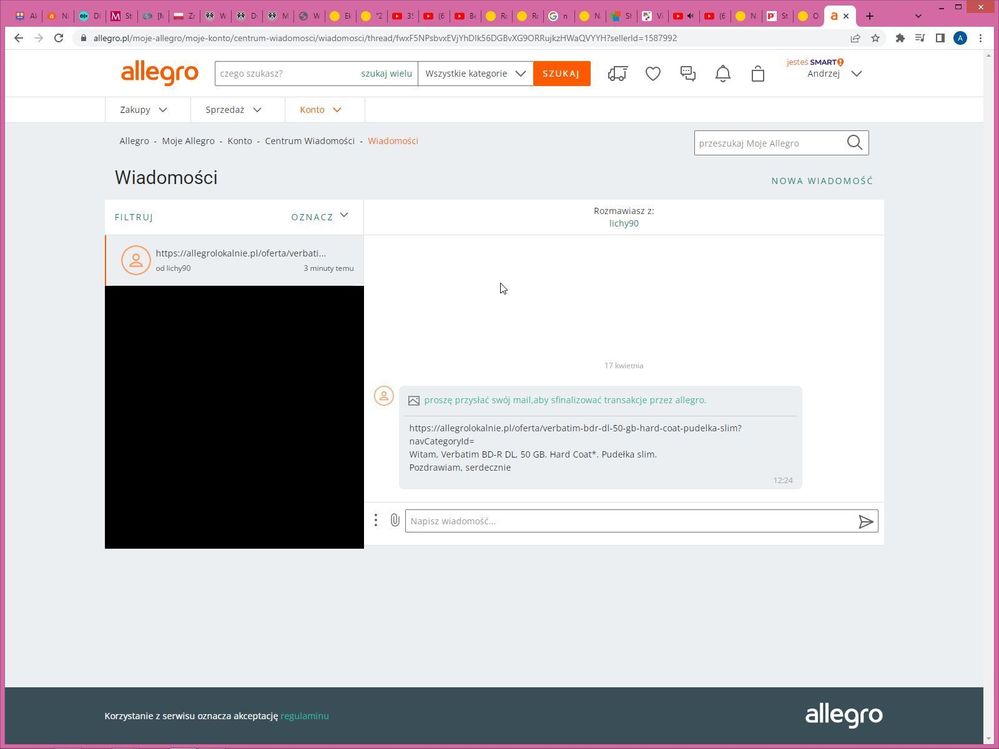Click the send message paper-plane icon
Image resolution: width=999 pixels, height=749 pixels.
pos(865,522)
